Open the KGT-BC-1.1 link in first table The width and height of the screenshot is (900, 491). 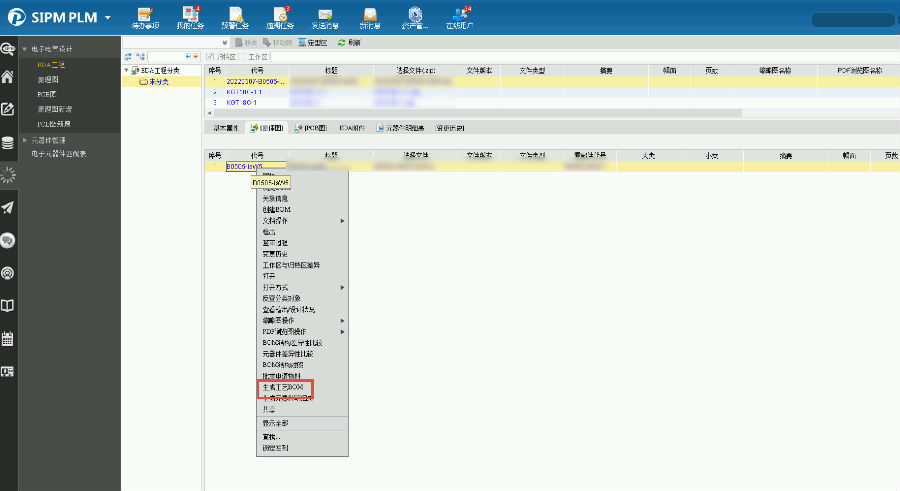point(243,92)
